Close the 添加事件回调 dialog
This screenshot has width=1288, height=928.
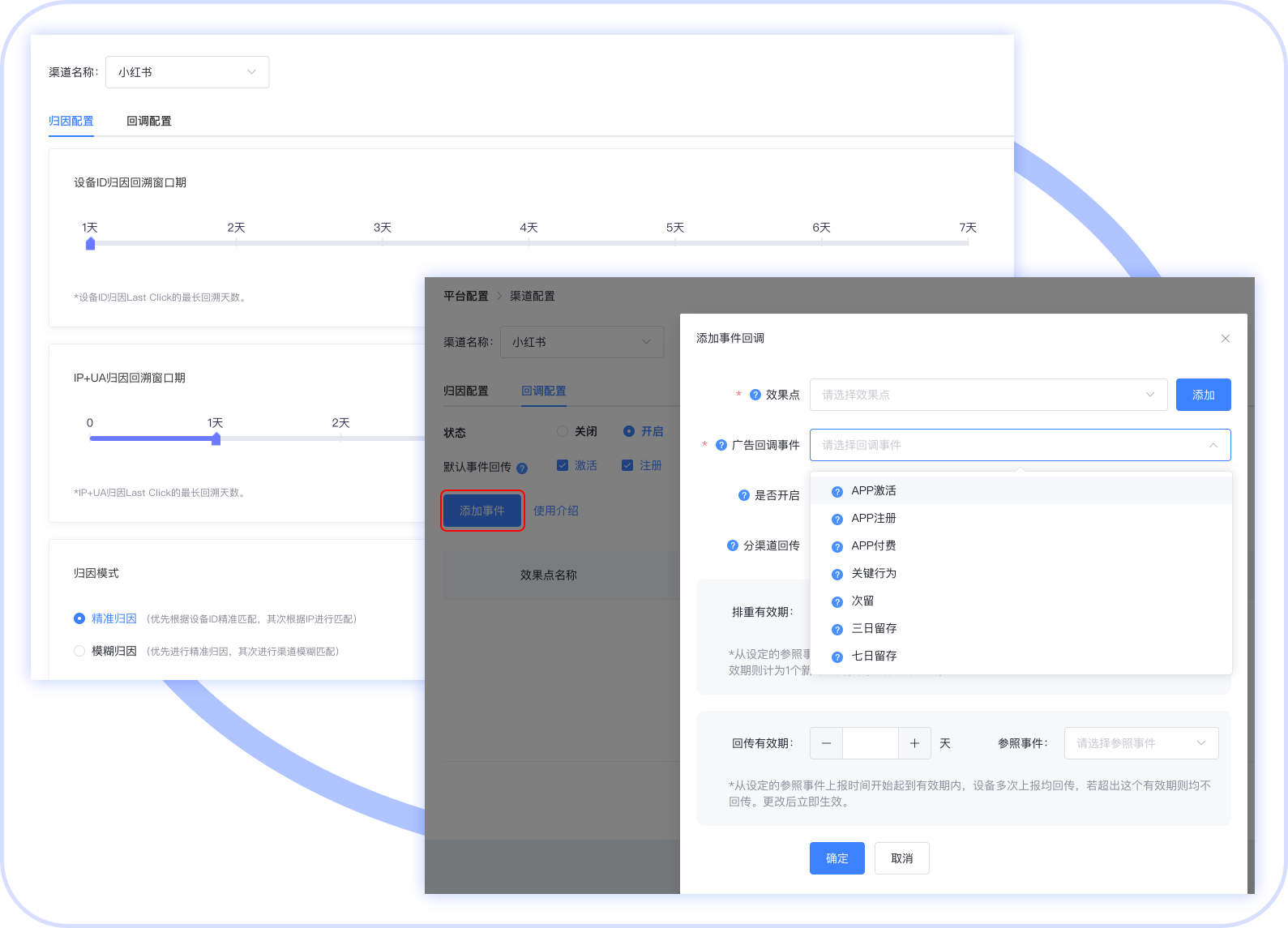coord(1226,338)
